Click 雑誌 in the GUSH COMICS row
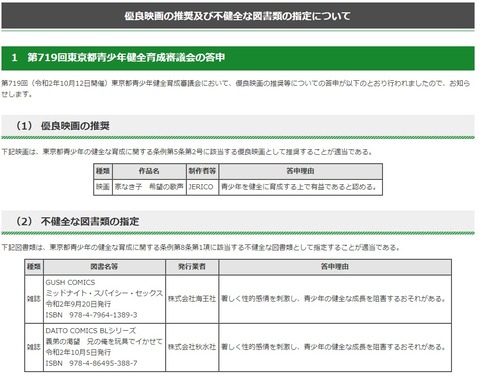Image resolution: width=480 pixels, height=376 pixels. coord(34,299)
